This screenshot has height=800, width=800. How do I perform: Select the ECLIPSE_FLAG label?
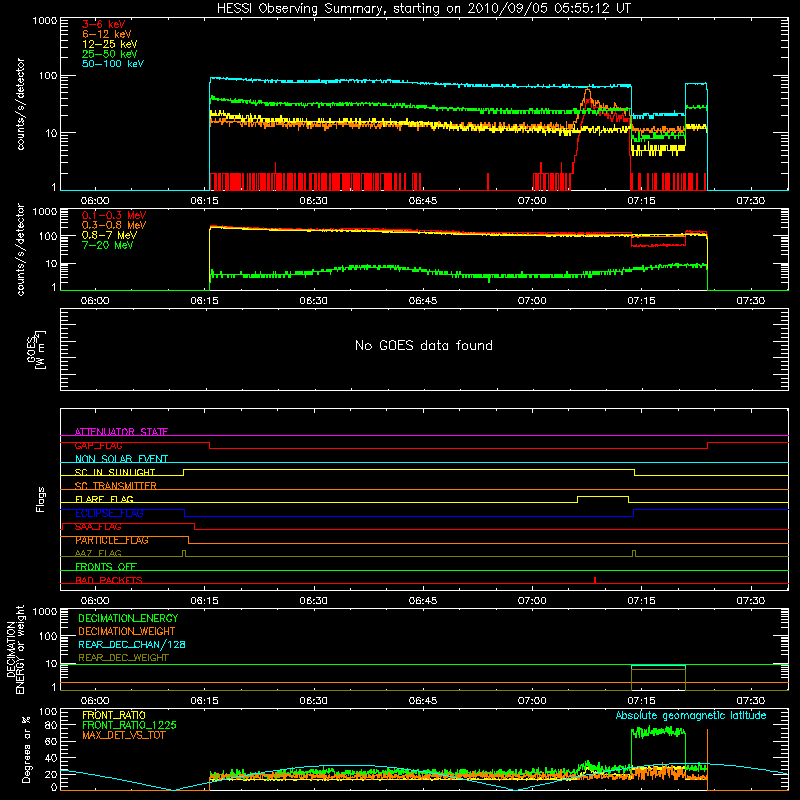[109, 513]
